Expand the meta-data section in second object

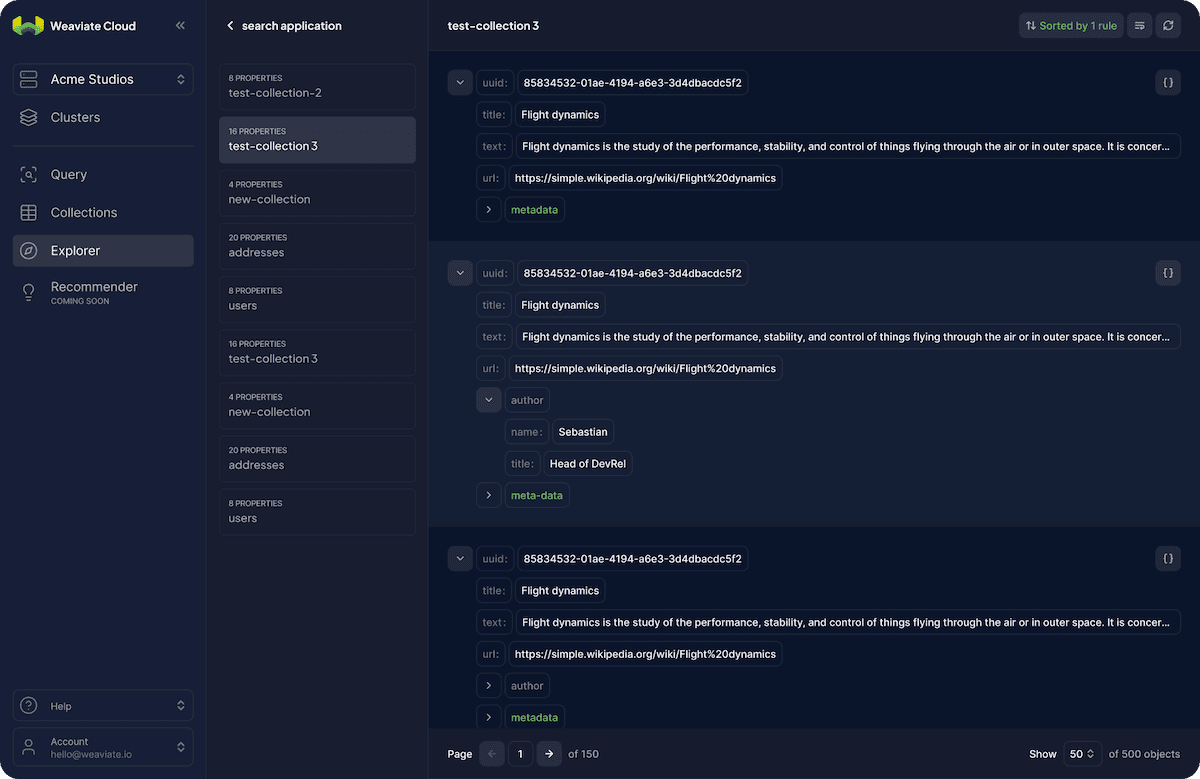click(488, 495)
